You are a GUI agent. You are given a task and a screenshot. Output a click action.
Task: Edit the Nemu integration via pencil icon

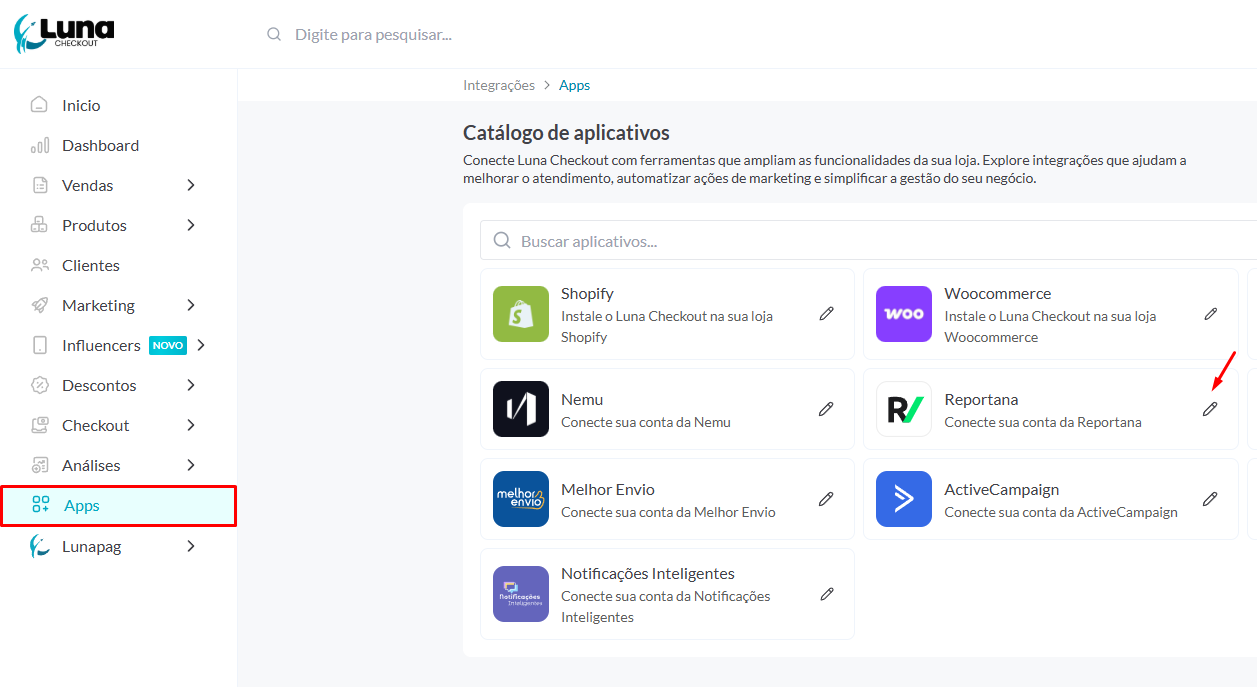click(x=826, y=409)
